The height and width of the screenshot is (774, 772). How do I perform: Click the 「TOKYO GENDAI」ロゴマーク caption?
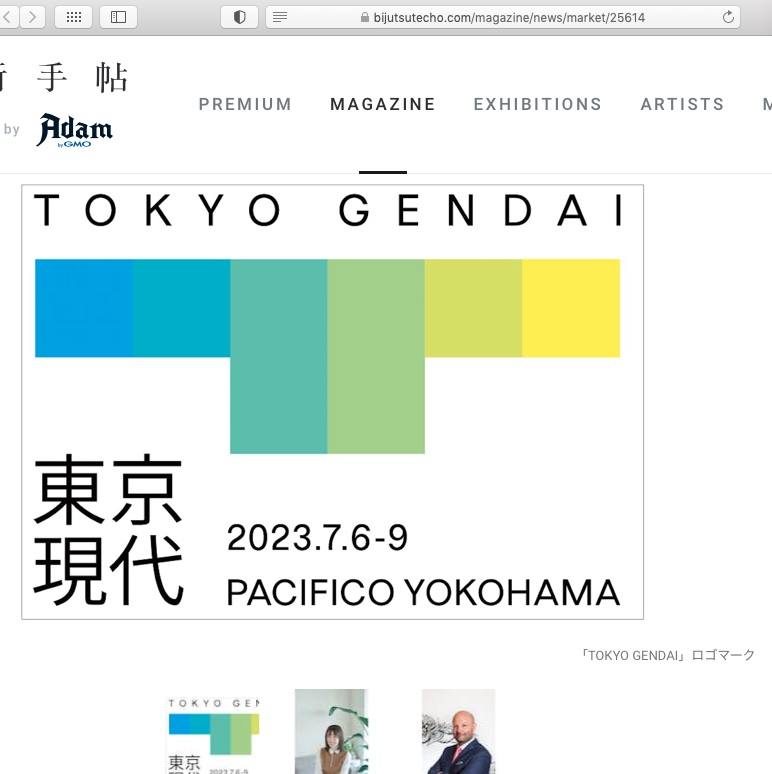pos(668,655)
